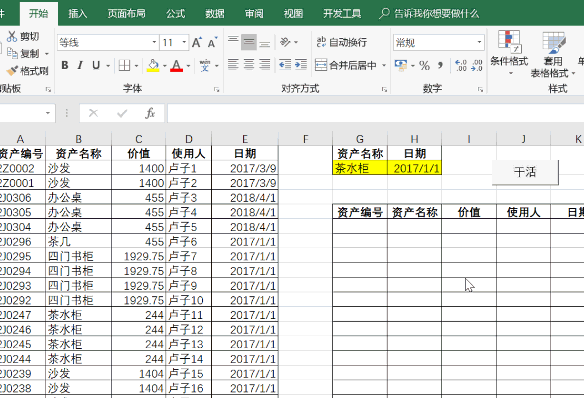Screen dimensions: 584x398
Task: Apply percent style
Action: pyautogui.click(x=424, y=66)
